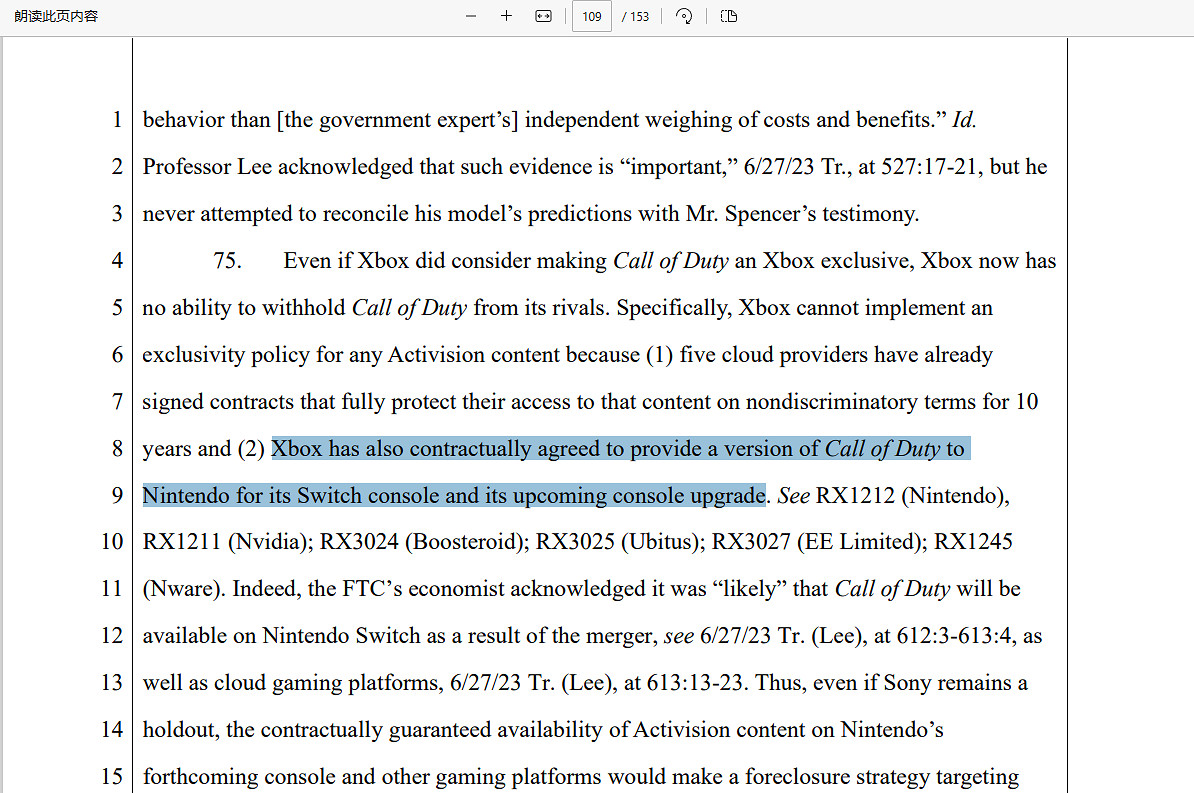Rotate the page with the rotate icon

coord(684,16)
